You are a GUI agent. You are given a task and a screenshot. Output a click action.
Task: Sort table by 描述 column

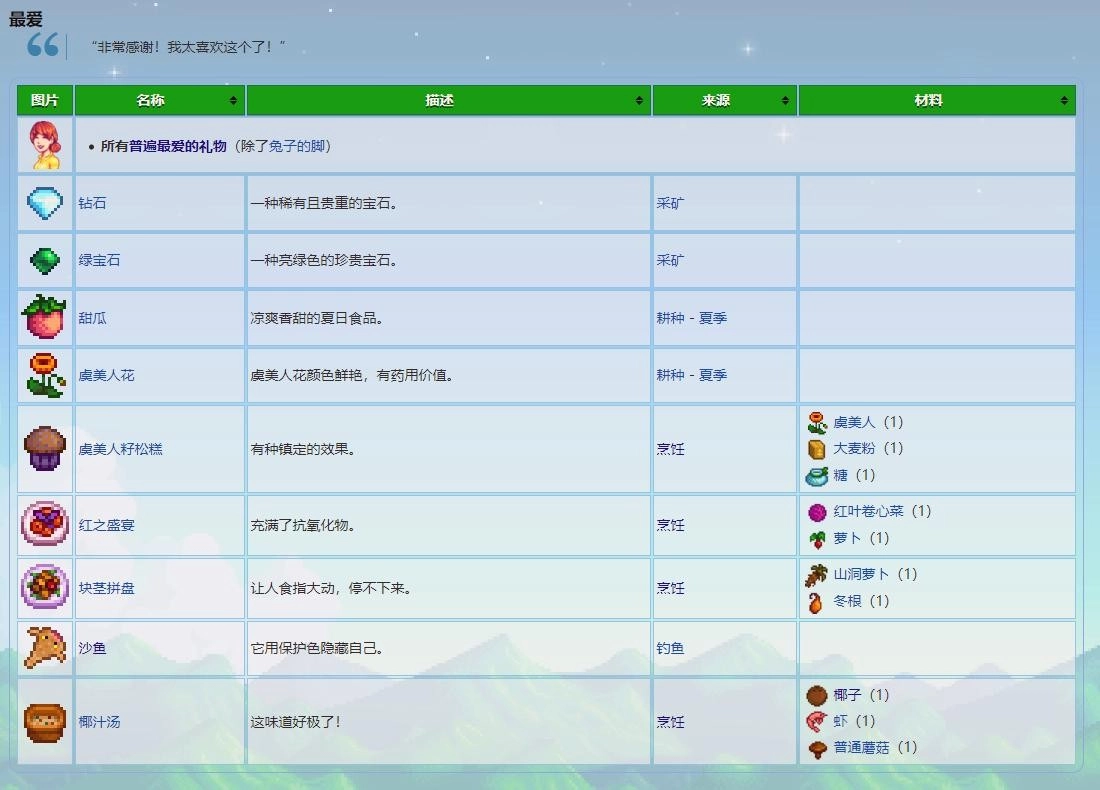[449, 100]
